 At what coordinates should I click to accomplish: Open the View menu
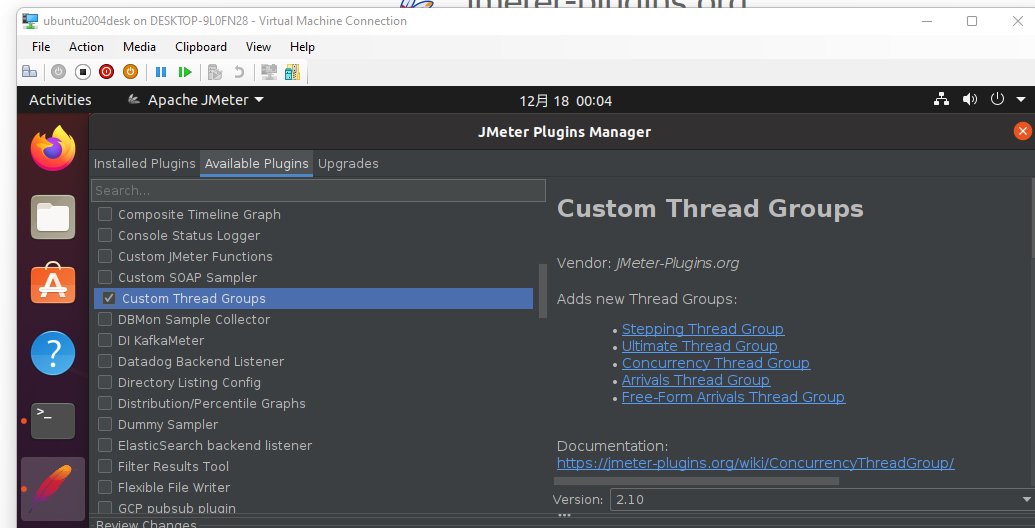258,47
